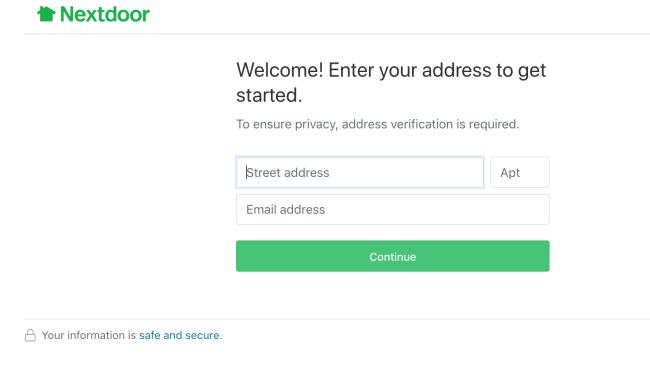Submit the form with Continue button
The height and width of the screenshot is (368, 650).
coord(393,256)
